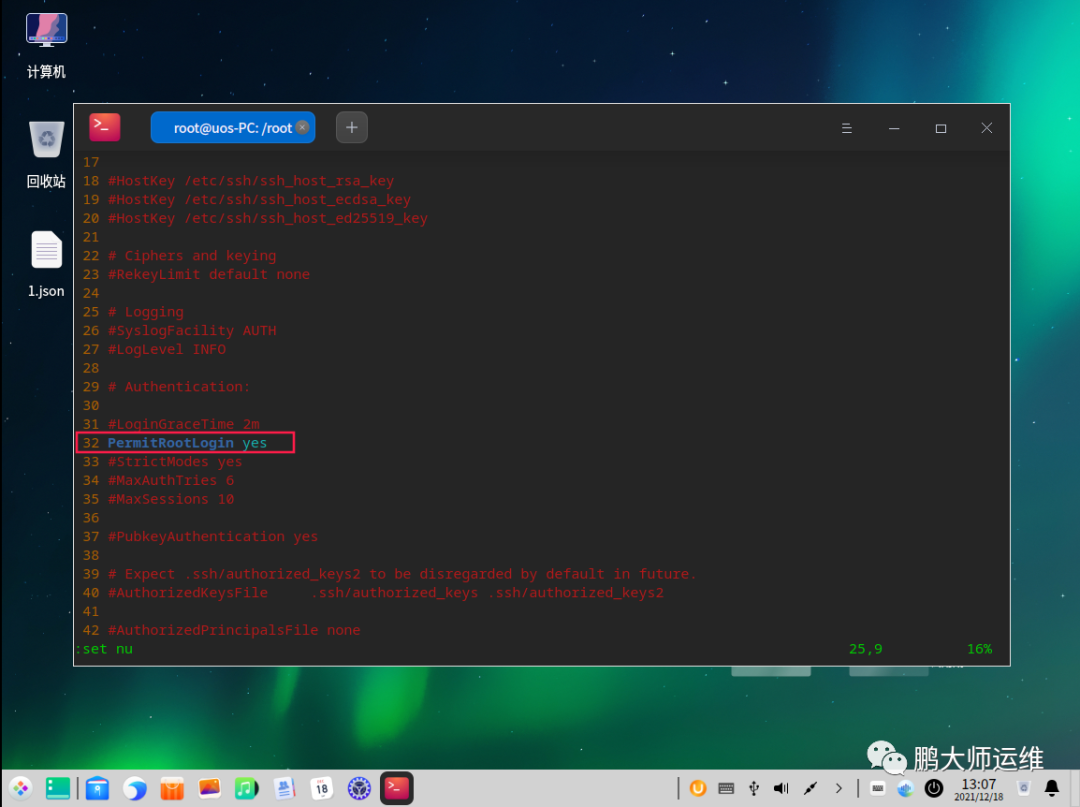This screenshot has height=807, width=1080.
Task: Launch the blue browser dock icon
Action: [x=135, y=788]
